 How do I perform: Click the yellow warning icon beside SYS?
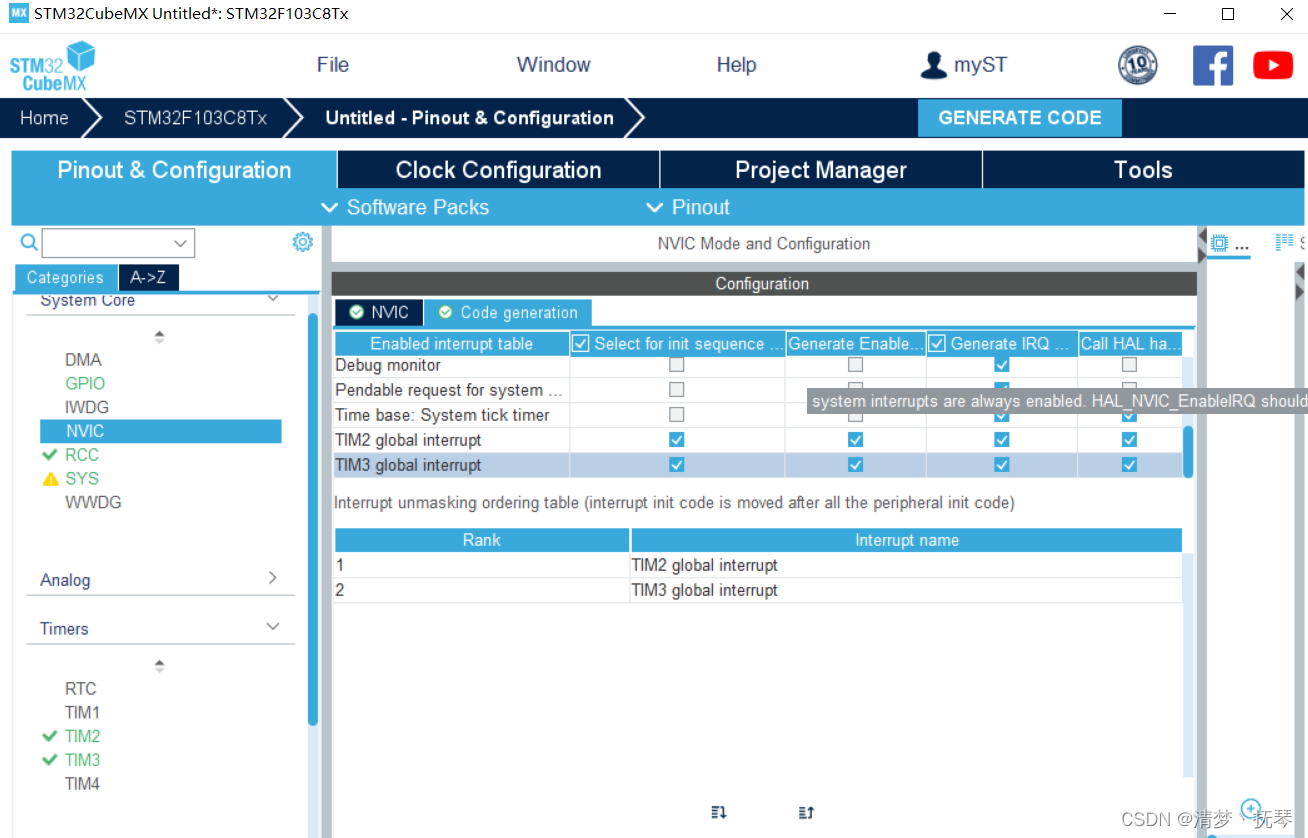50,479
